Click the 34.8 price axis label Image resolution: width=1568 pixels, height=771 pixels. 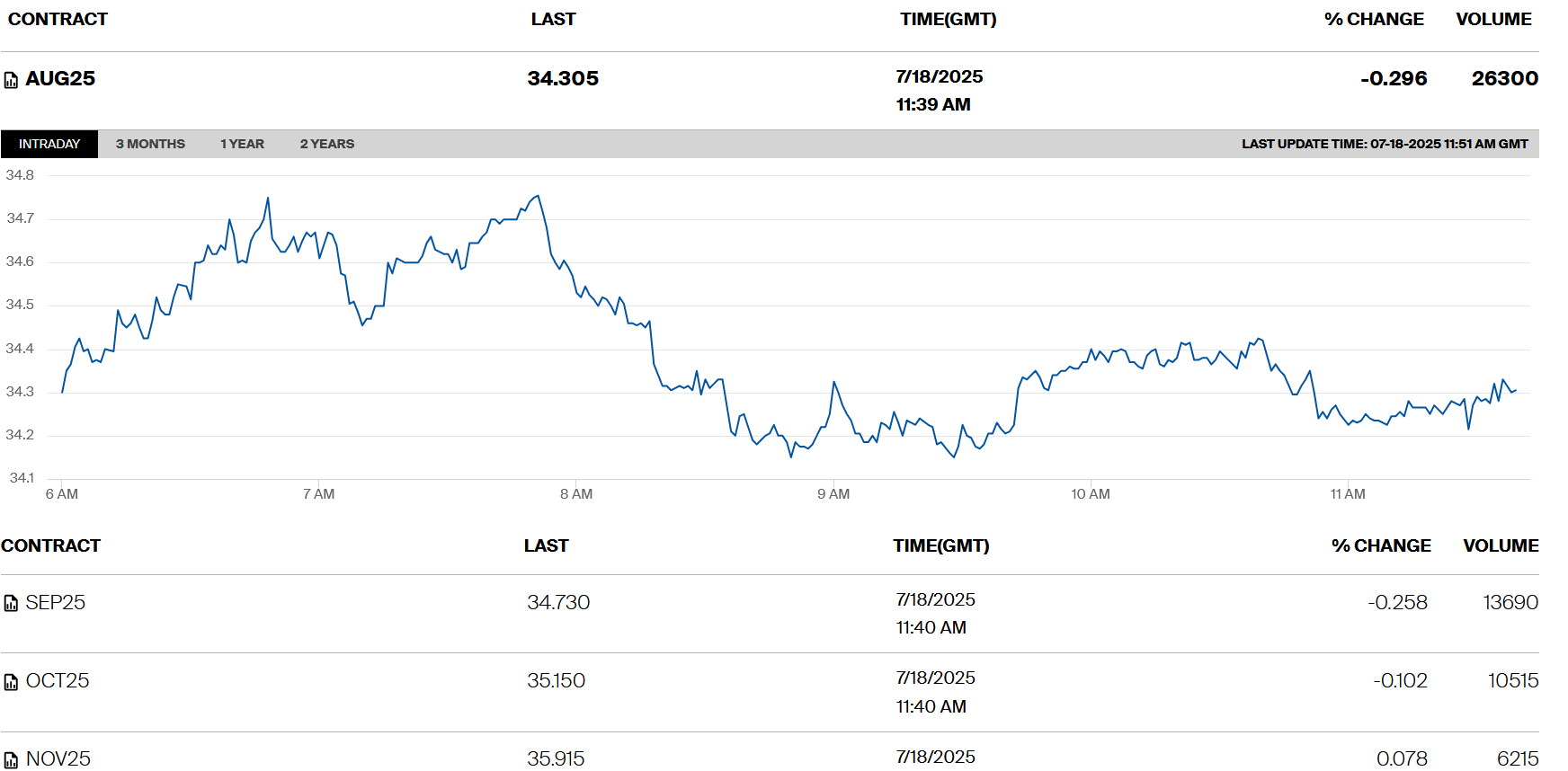pos(20,175)
